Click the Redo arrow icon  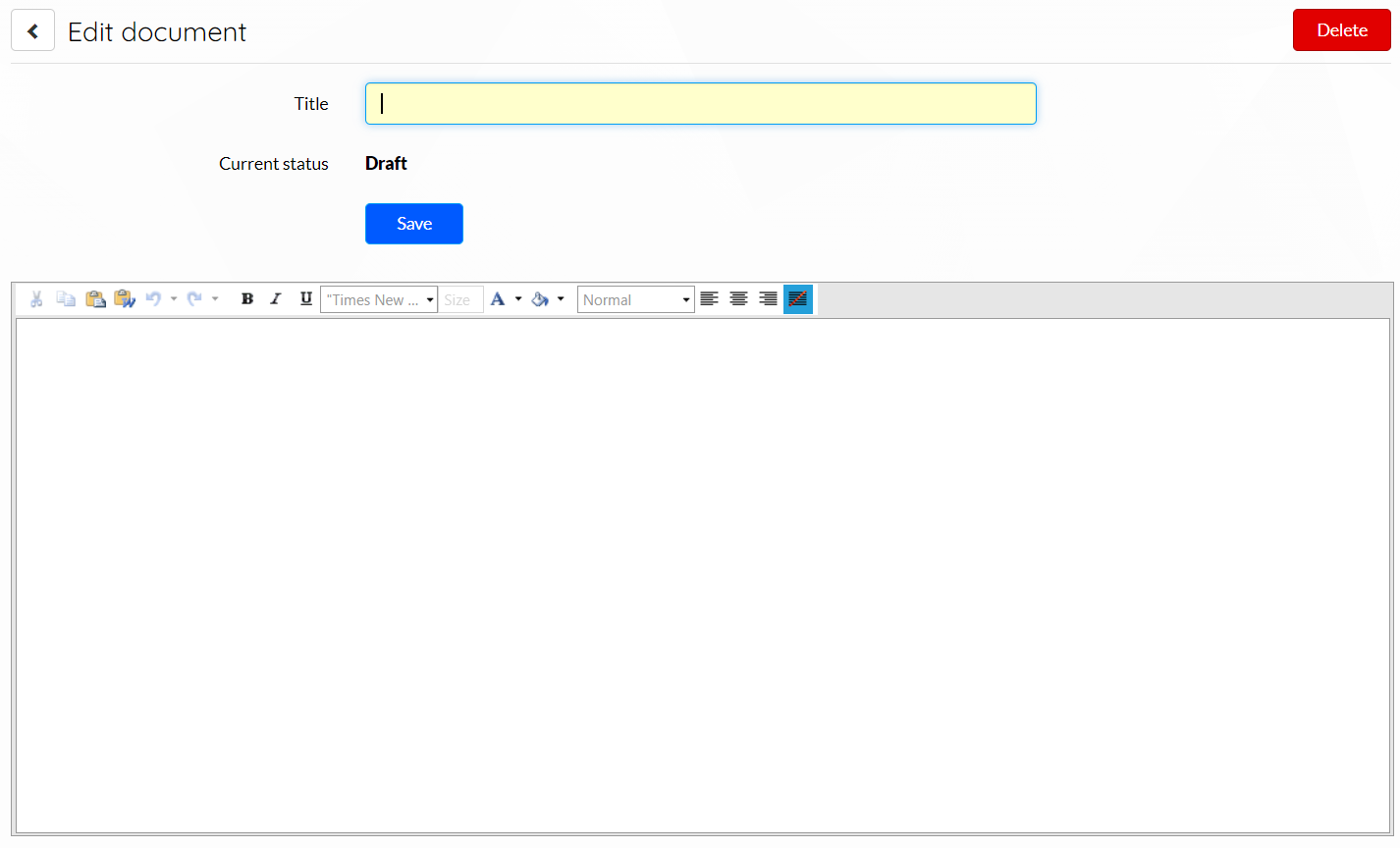click(x=194, y=299)
